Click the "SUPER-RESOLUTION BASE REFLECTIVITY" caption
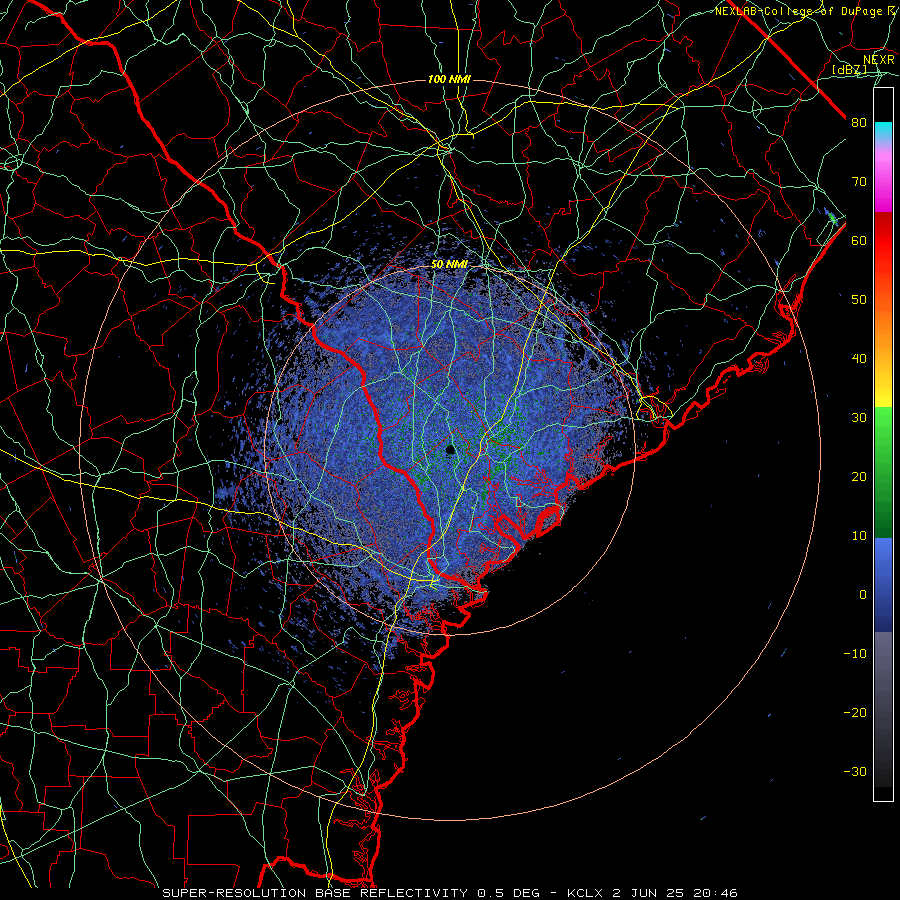The image size is (900, 900). pos(315,893)
